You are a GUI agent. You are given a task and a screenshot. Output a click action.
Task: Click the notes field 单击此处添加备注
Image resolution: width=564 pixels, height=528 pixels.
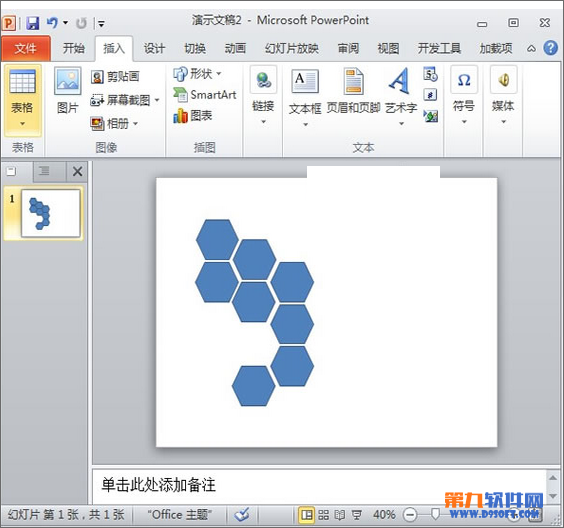click(x=319, y=486)
